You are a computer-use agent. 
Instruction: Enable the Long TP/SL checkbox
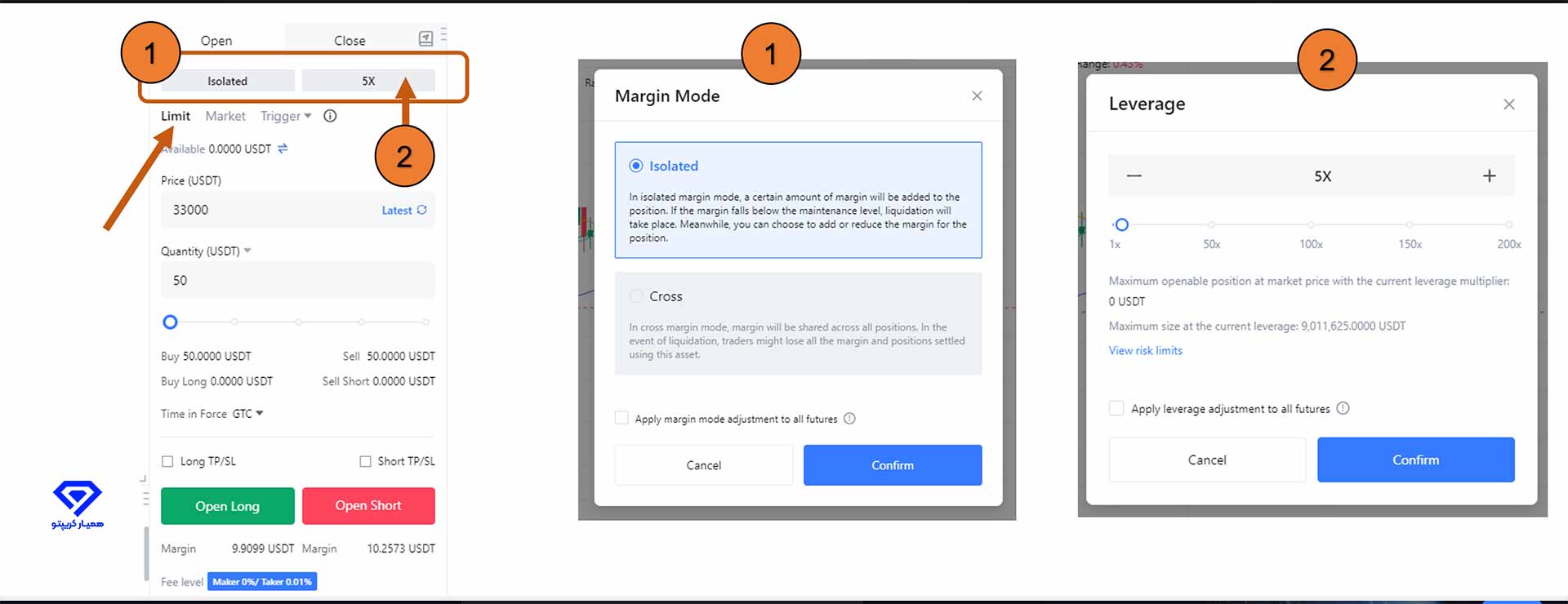(x=167, y=461)
